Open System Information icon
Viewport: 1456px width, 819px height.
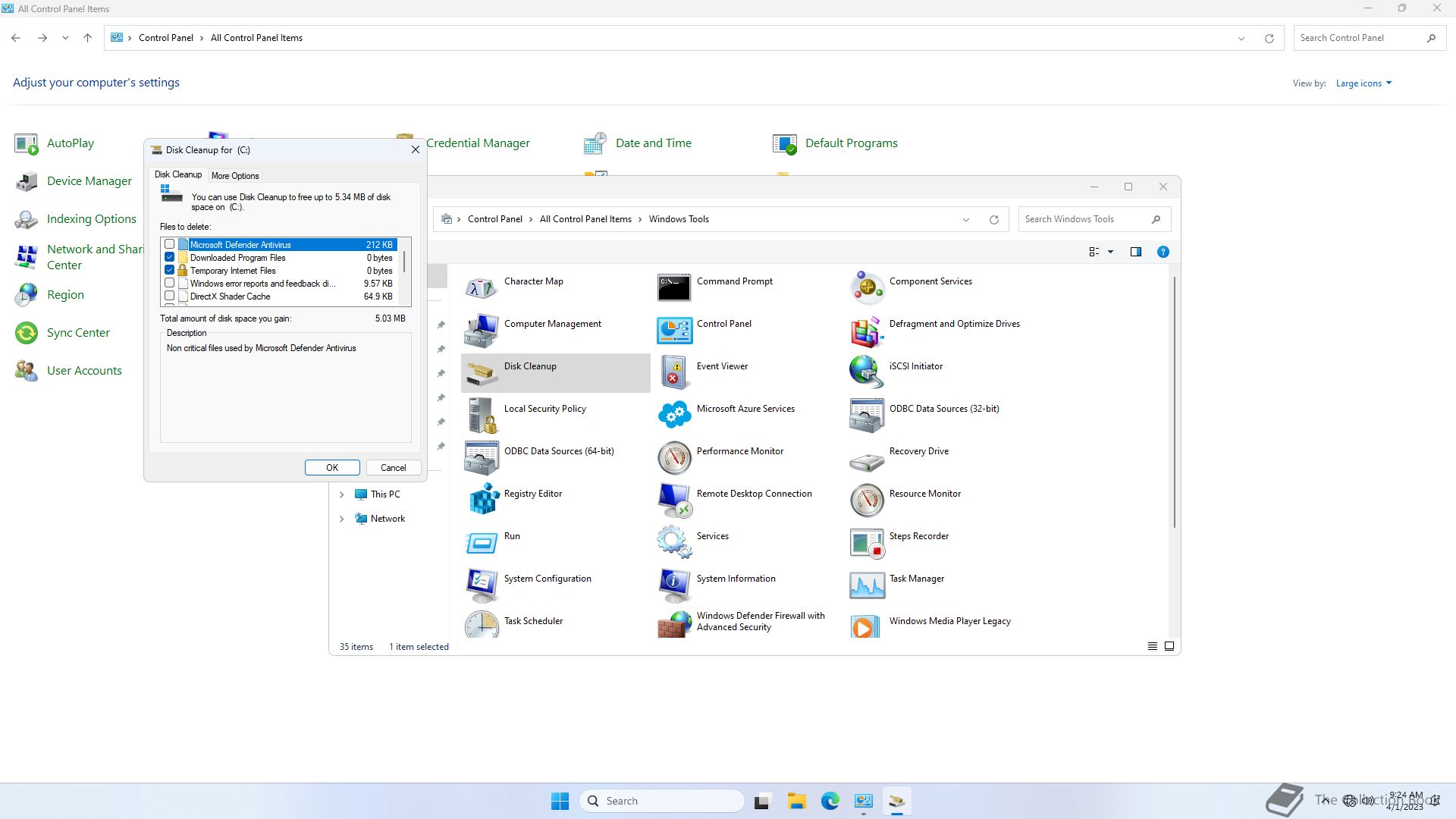click(674, 585)
